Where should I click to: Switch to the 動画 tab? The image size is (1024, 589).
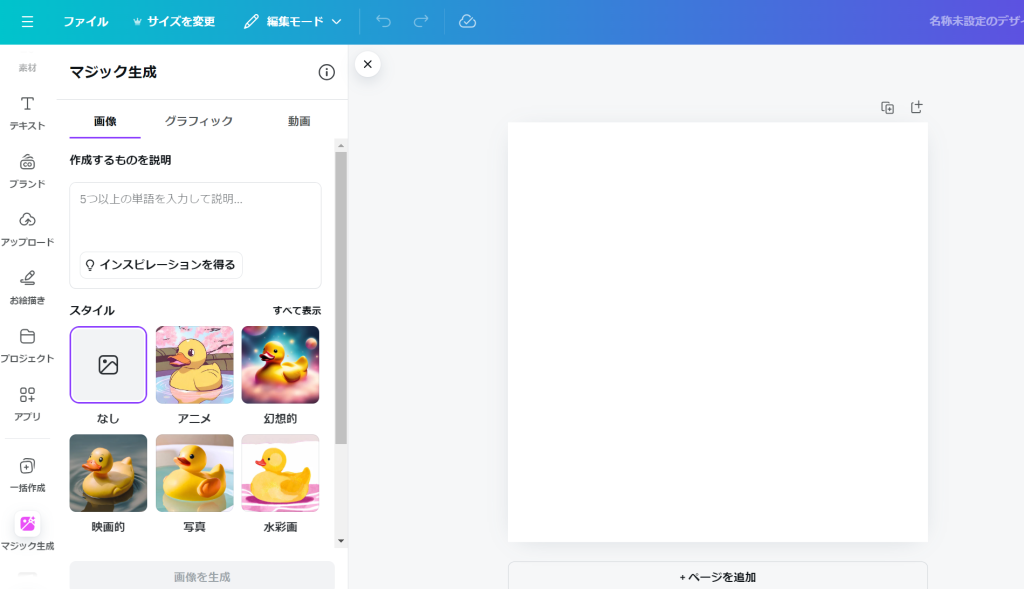point(299,121)
